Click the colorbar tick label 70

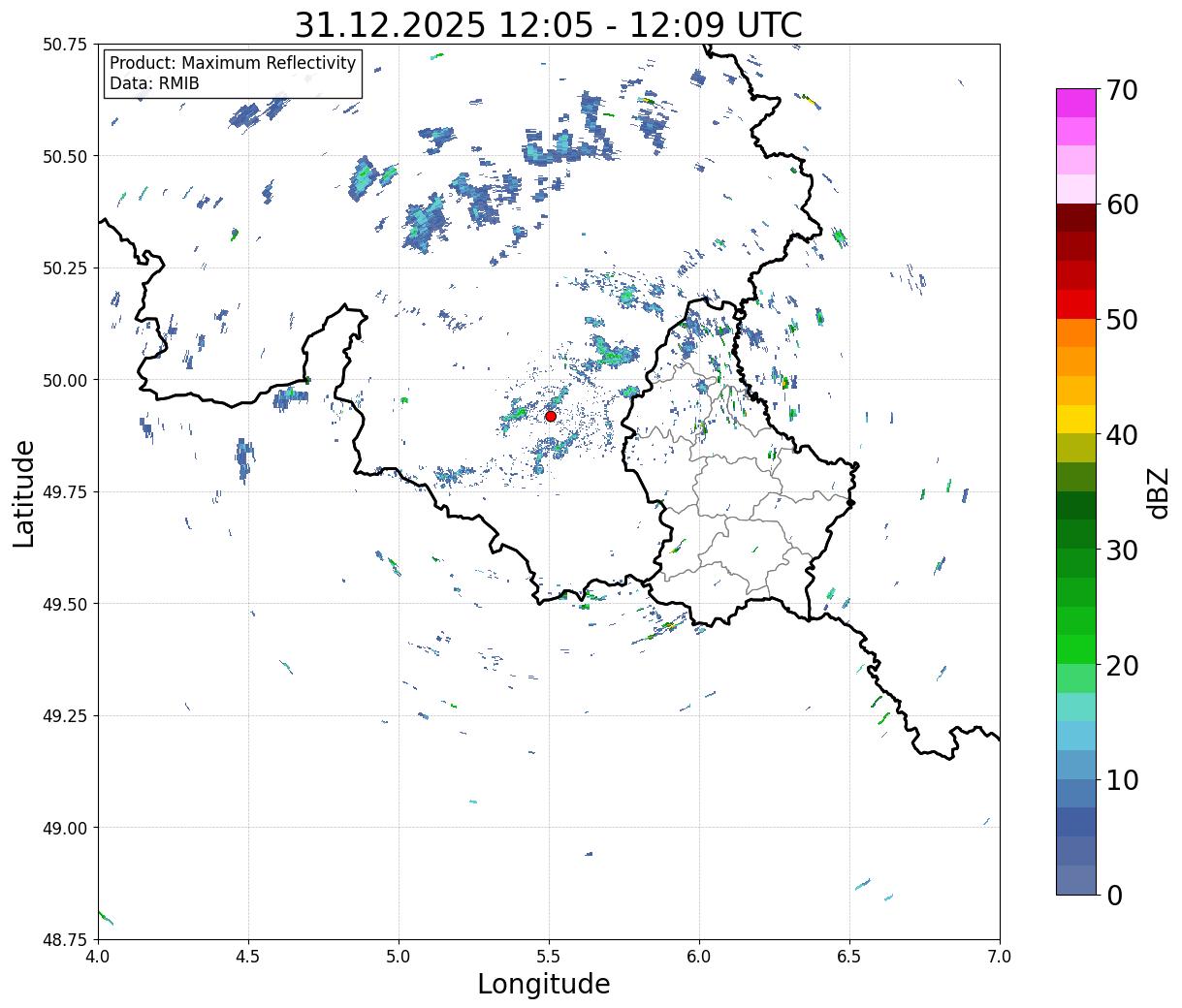(x=1122, y=90)
